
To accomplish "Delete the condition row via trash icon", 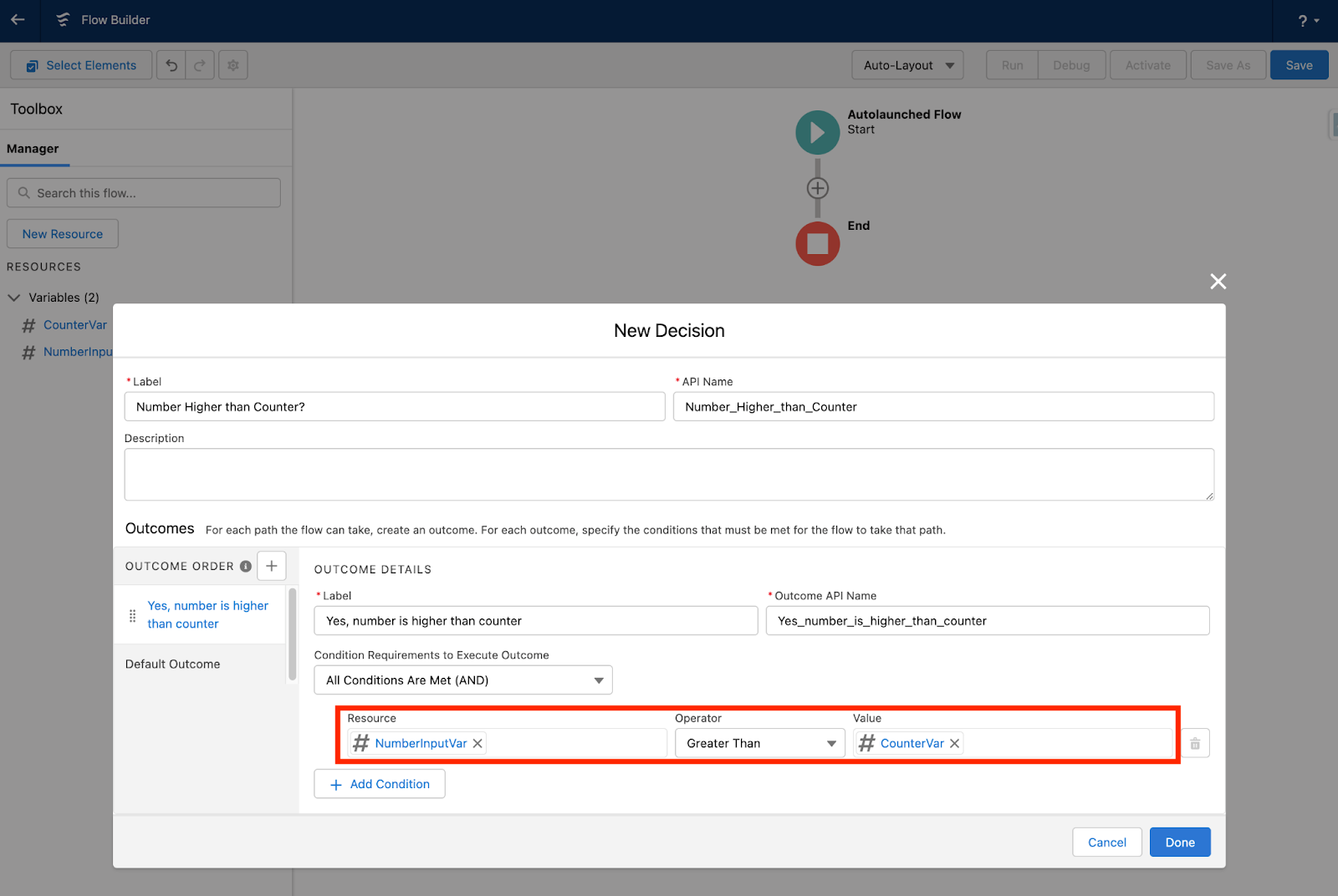I will tap(1194, 742).
